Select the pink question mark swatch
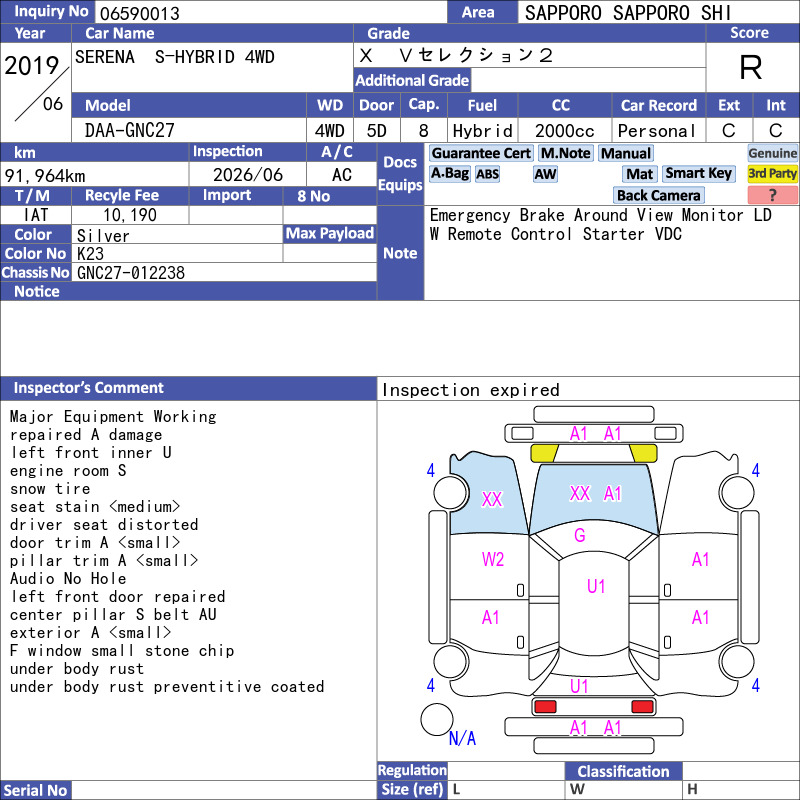 (x=772, y=195)
